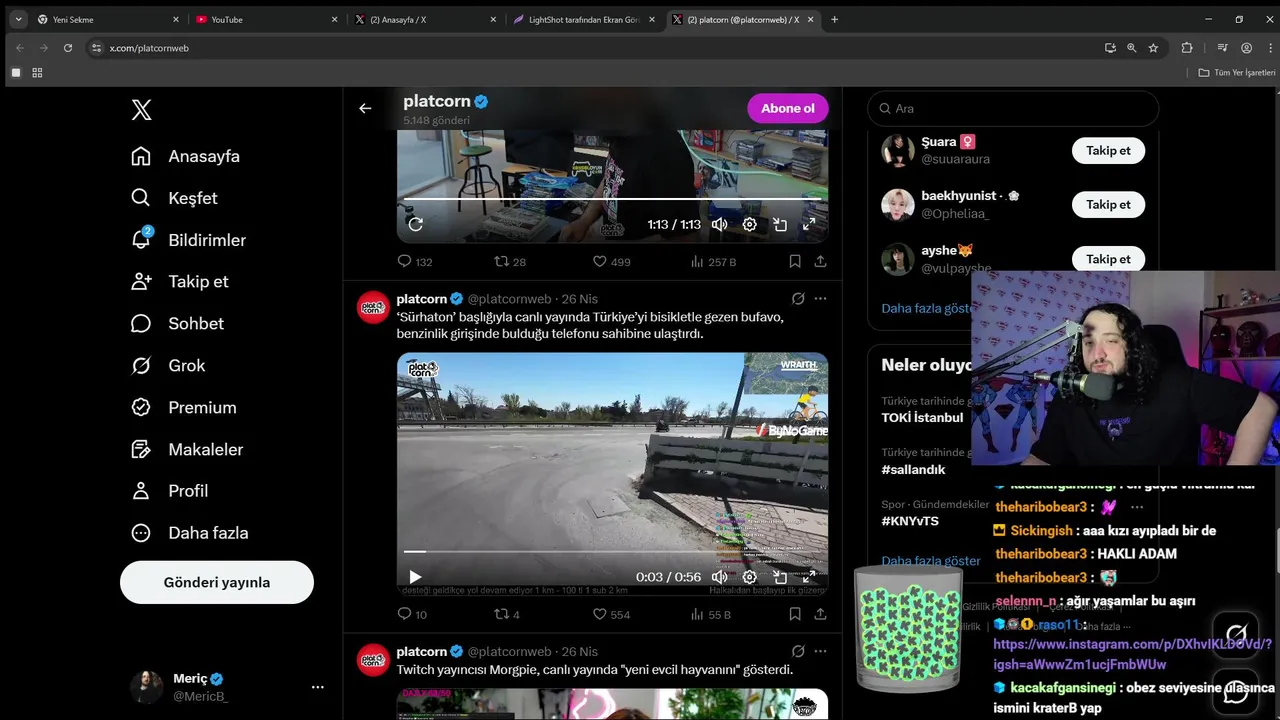Screen dimensions: 1280x720
Task: Open Sohbet messages
Action: click(177, 324)
